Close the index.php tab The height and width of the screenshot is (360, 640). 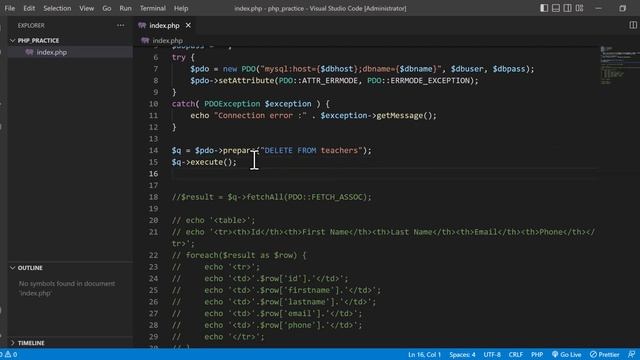[188, 25]
